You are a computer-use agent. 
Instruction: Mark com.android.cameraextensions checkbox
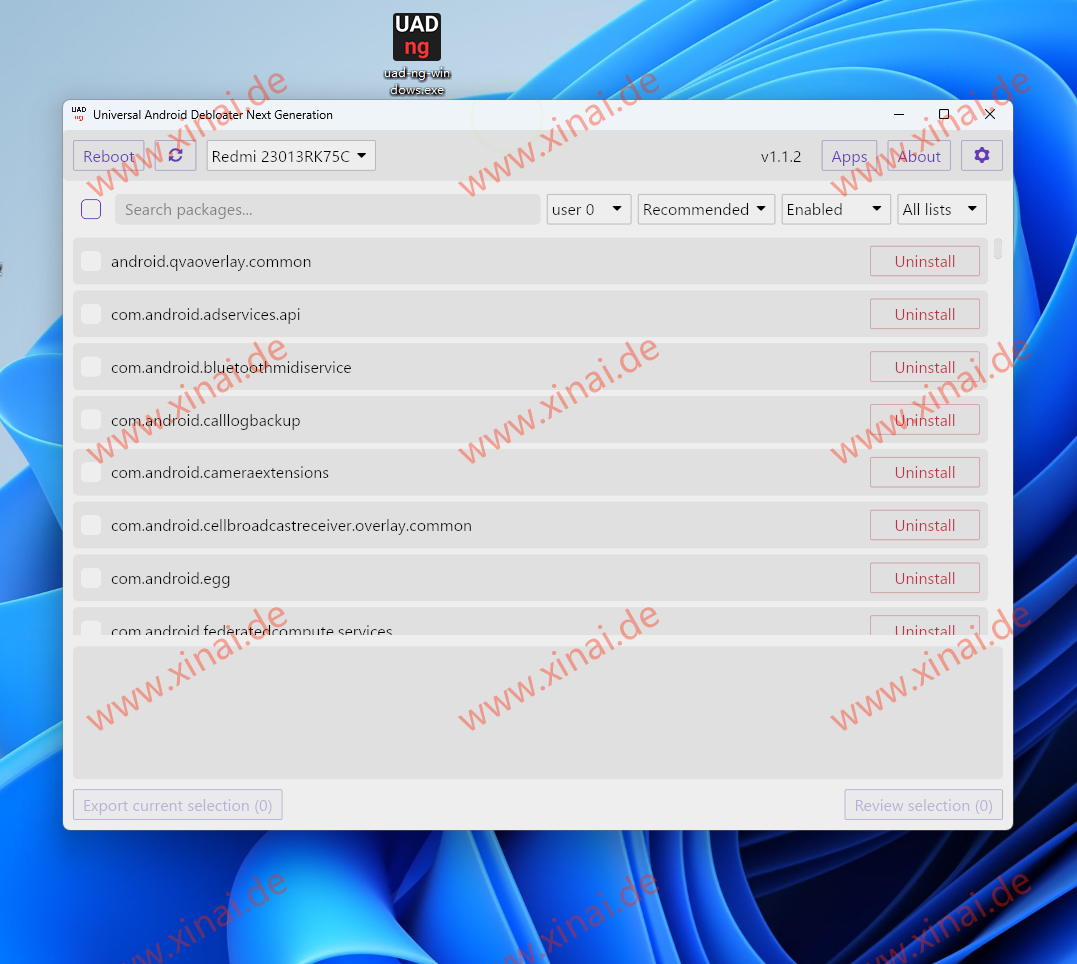[91, 473]
